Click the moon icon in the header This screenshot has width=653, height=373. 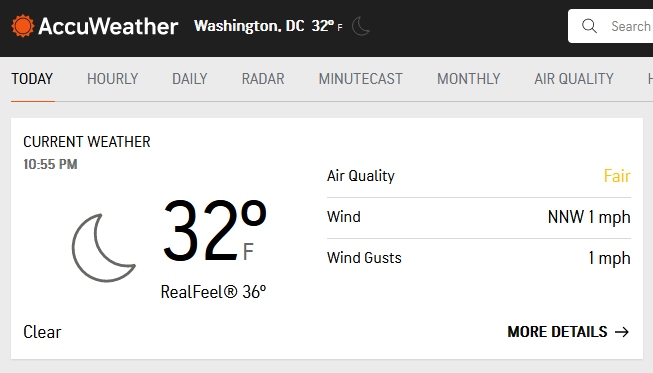tap(361, 26)
